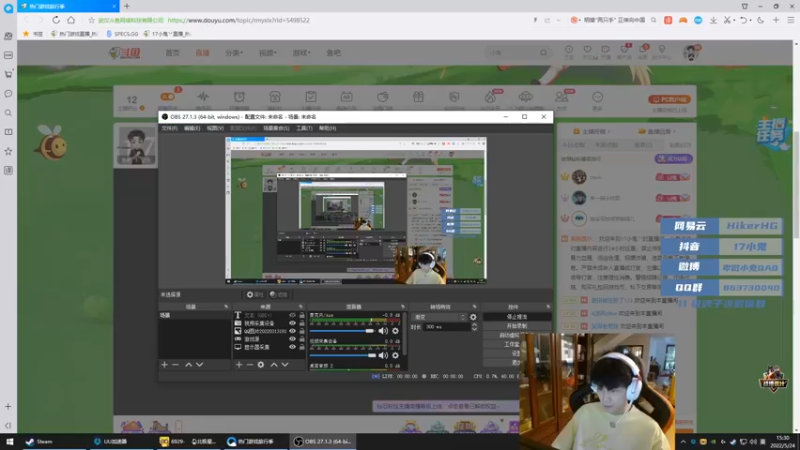Open the 渐变 transition dropdown
Image resolution: width=800 pixels, height=450 pixels.
pyautogui.click(x=439, y=317)
